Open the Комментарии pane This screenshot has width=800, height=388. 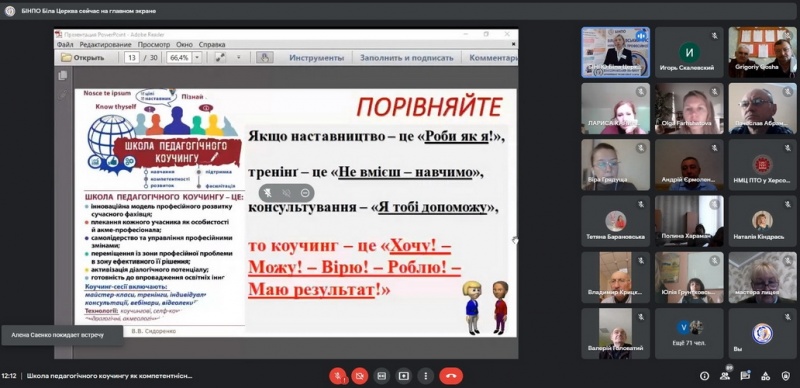[x=493, y=58]
